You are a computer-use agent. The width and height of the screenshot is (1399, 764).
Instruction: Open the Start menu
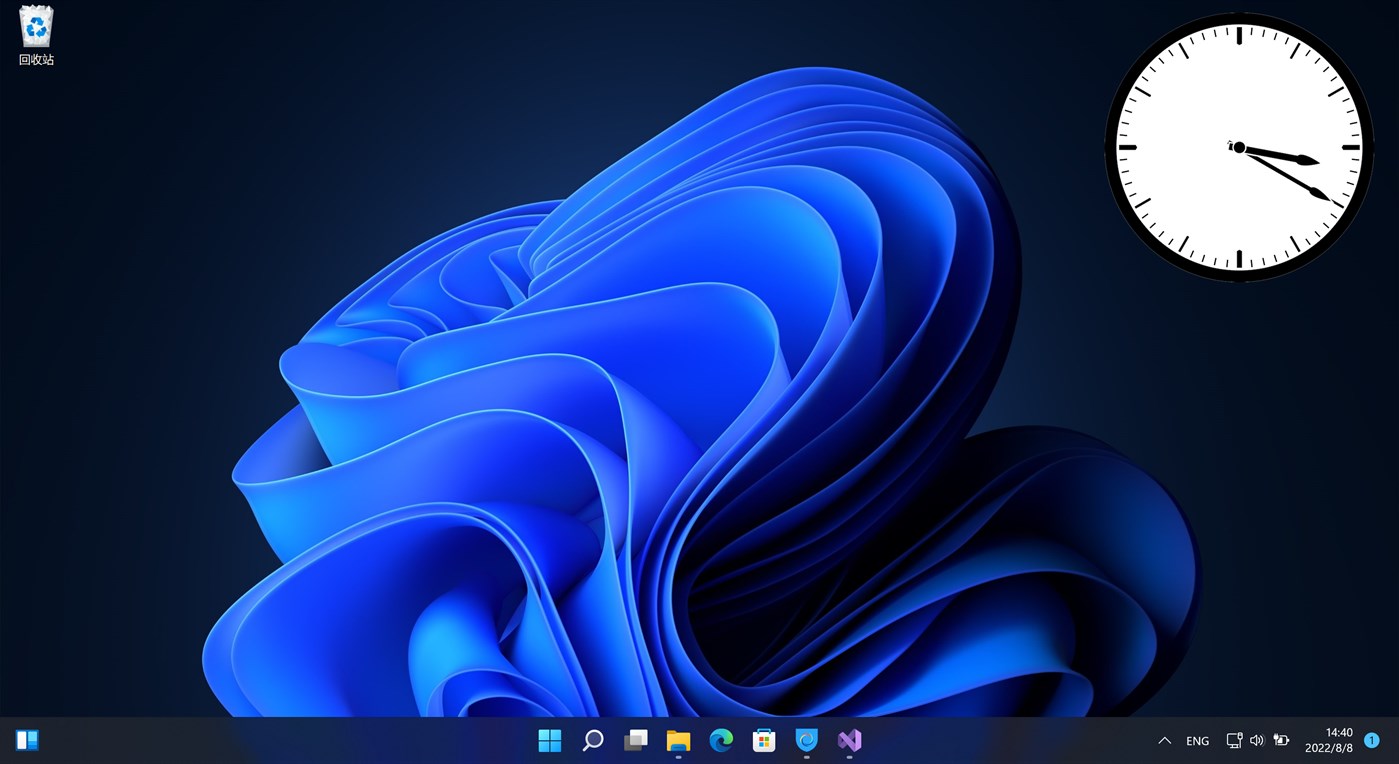point(549,740)
